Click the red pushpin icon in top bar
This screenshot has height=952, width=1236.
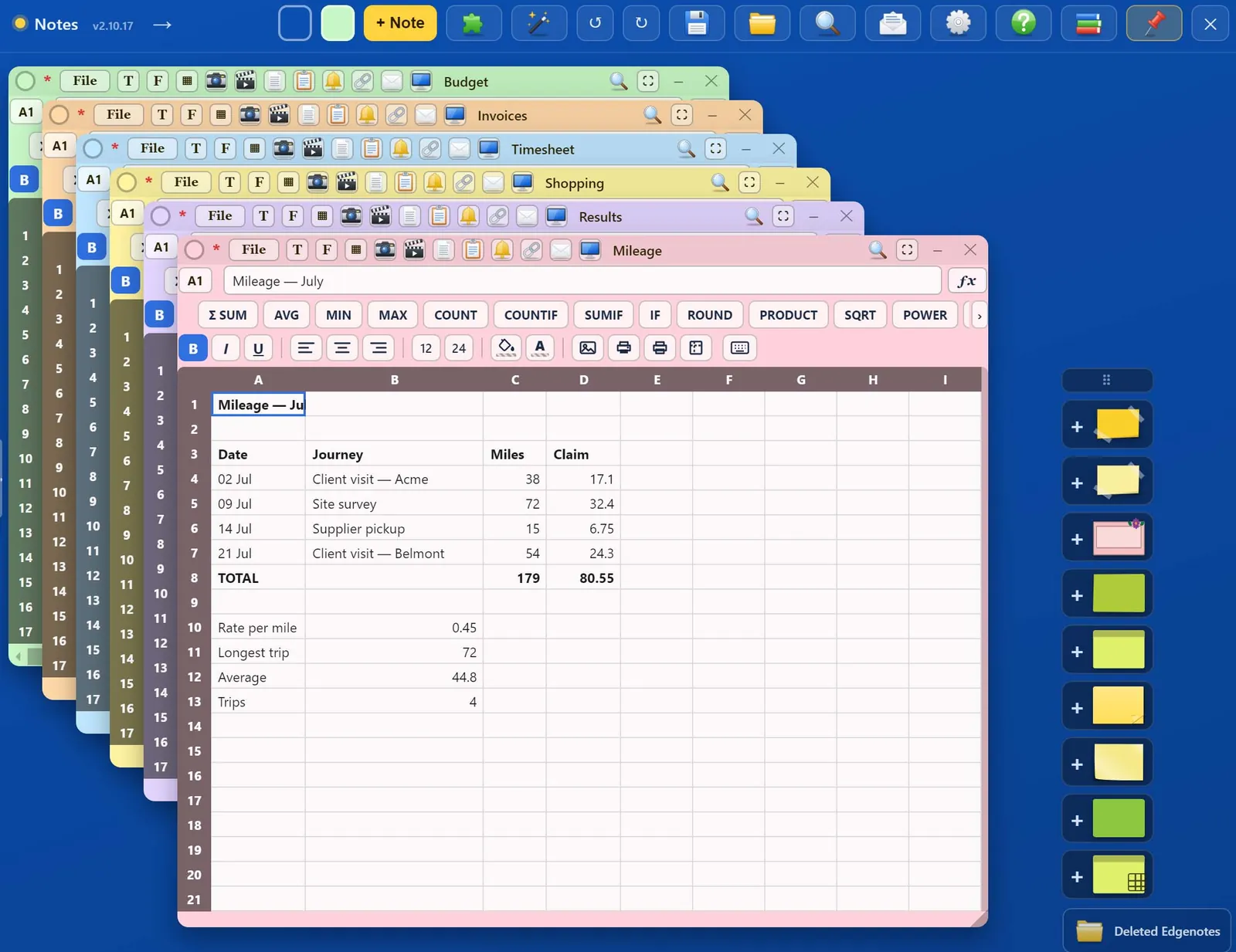1154,23
